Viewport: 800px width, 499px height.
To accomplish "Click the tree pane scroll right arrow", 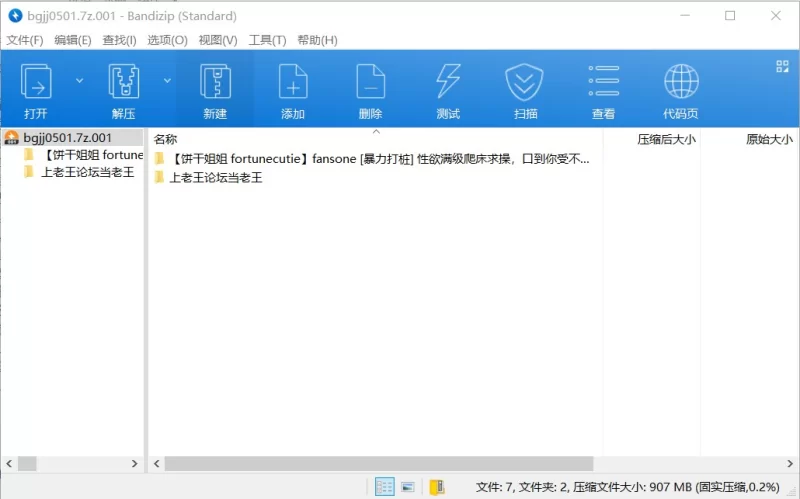I will 134,463.
